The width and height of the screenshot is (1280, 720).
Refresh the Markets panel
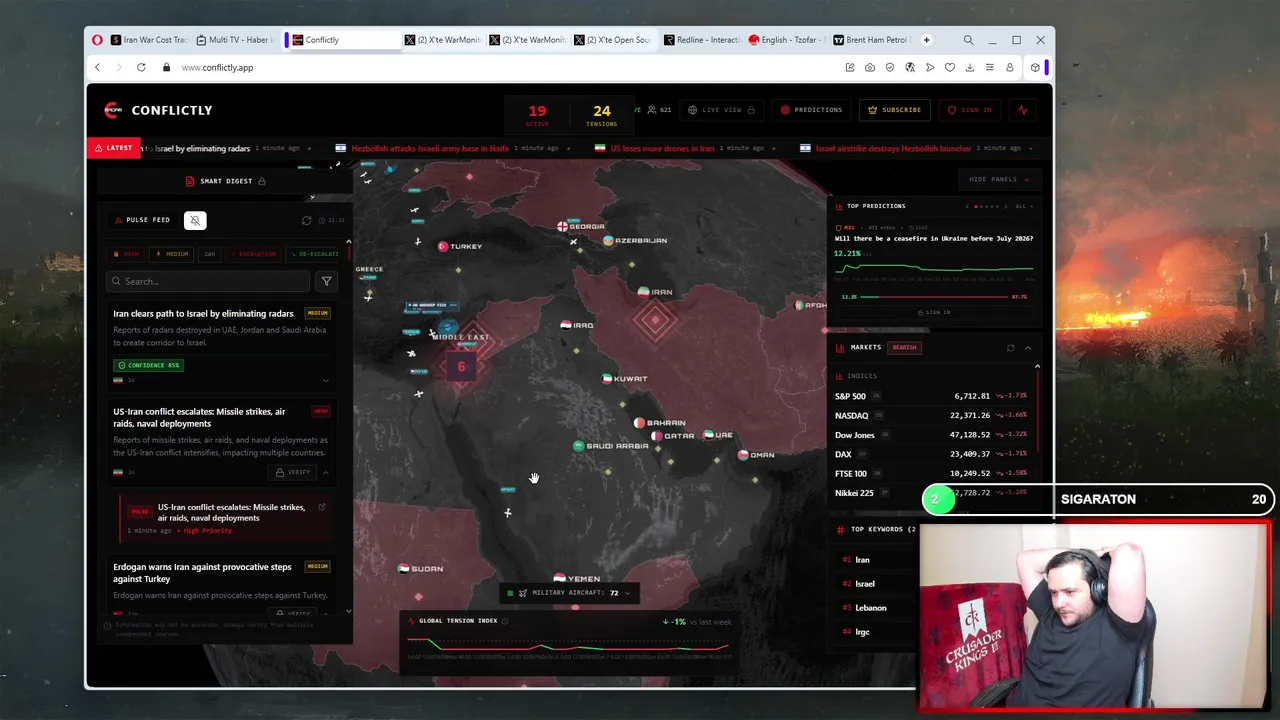click(1010, 348)
